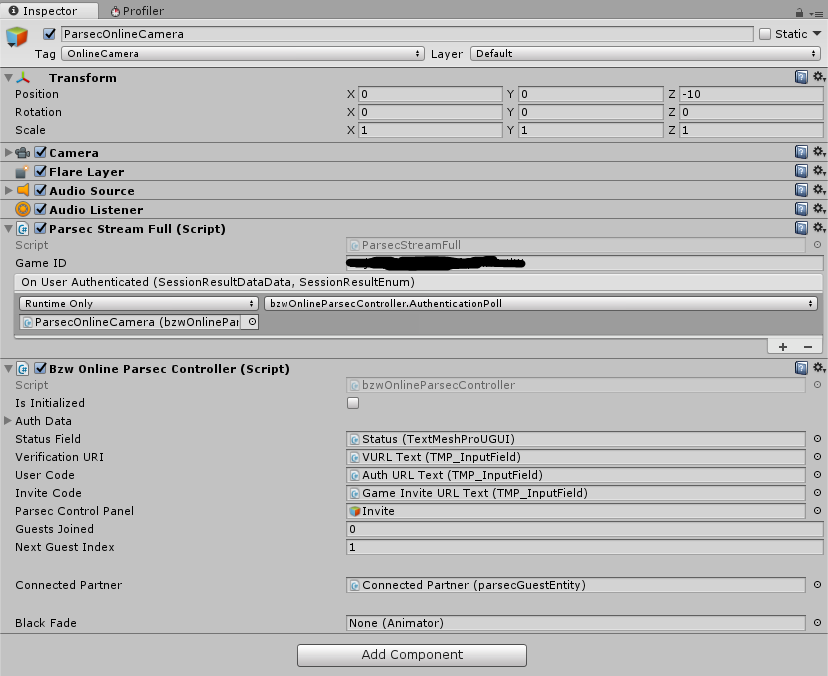Screen dimensions: 828x676
Task: Open Bzw Online Parsec Controller help icon
Action: 801,368
